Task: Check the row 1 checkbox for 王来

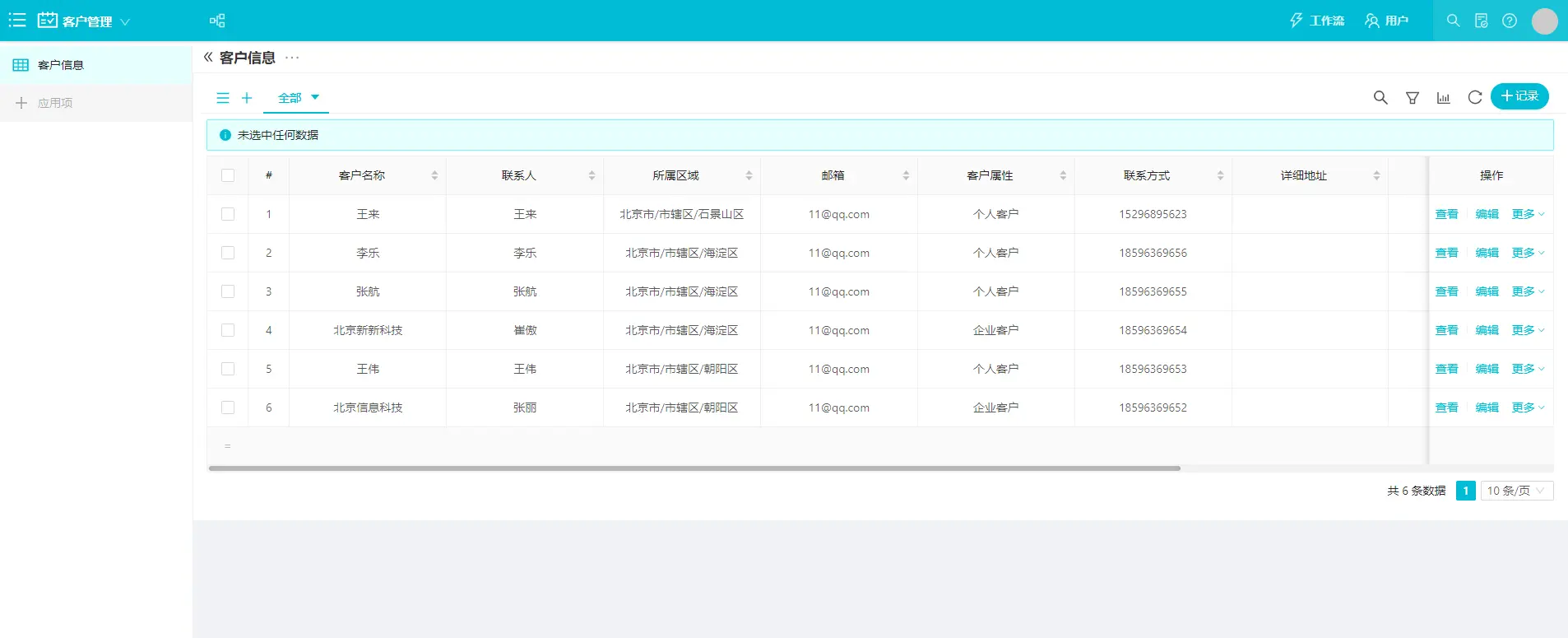Action: 228,214
